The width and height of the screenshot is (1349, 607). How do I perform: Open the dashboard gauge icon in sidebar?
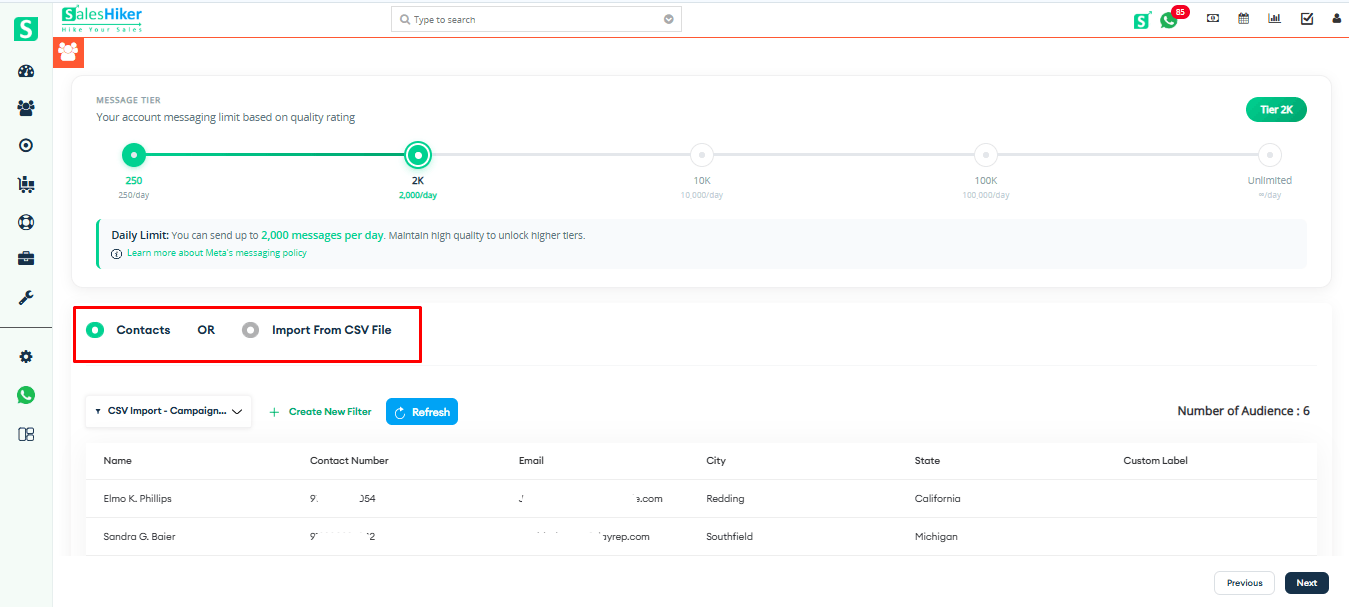click(26, 71)
